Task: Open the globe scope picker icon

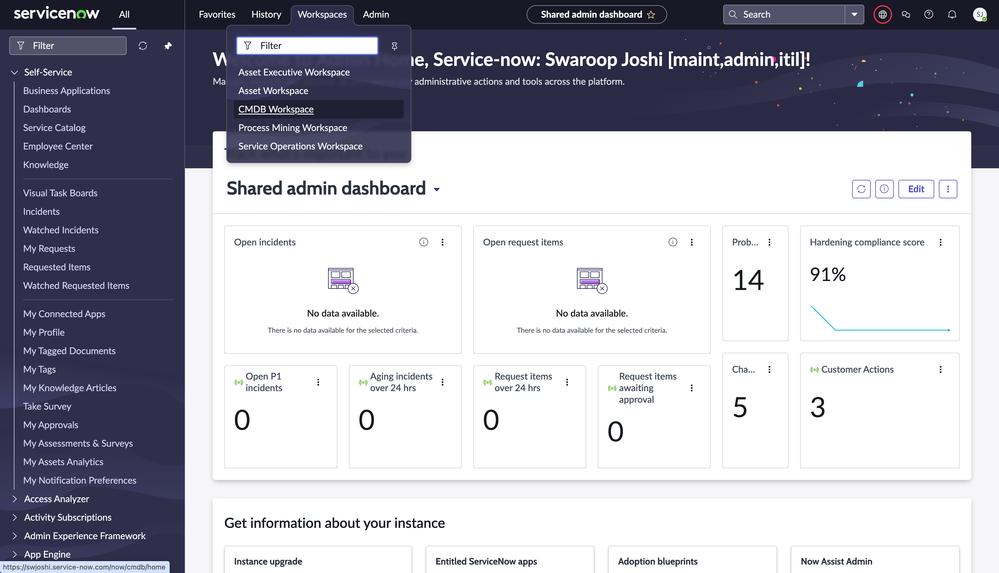Action: tap(882, 14)
